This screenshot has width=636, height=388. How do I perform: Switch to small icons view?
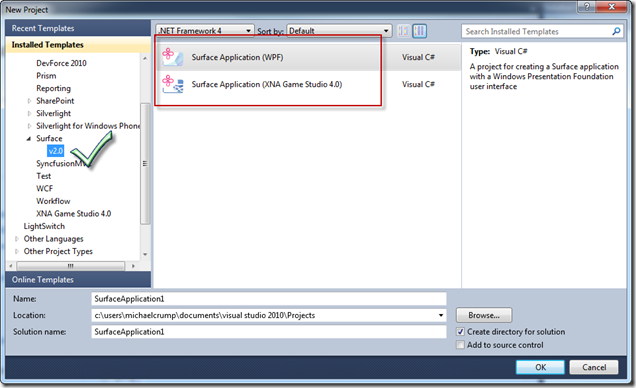coord(403,31)
